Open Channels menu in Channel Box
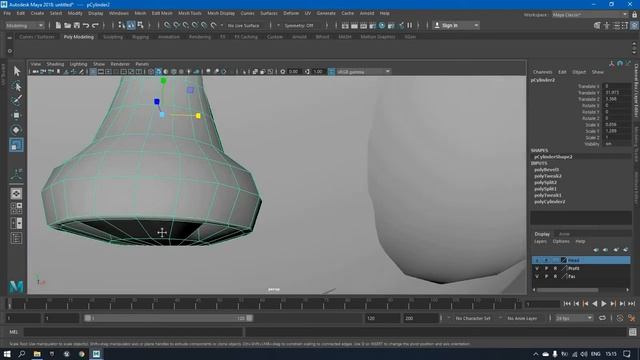Image resolution: width=640 pixels, height=360 pixels. [542, 72]
